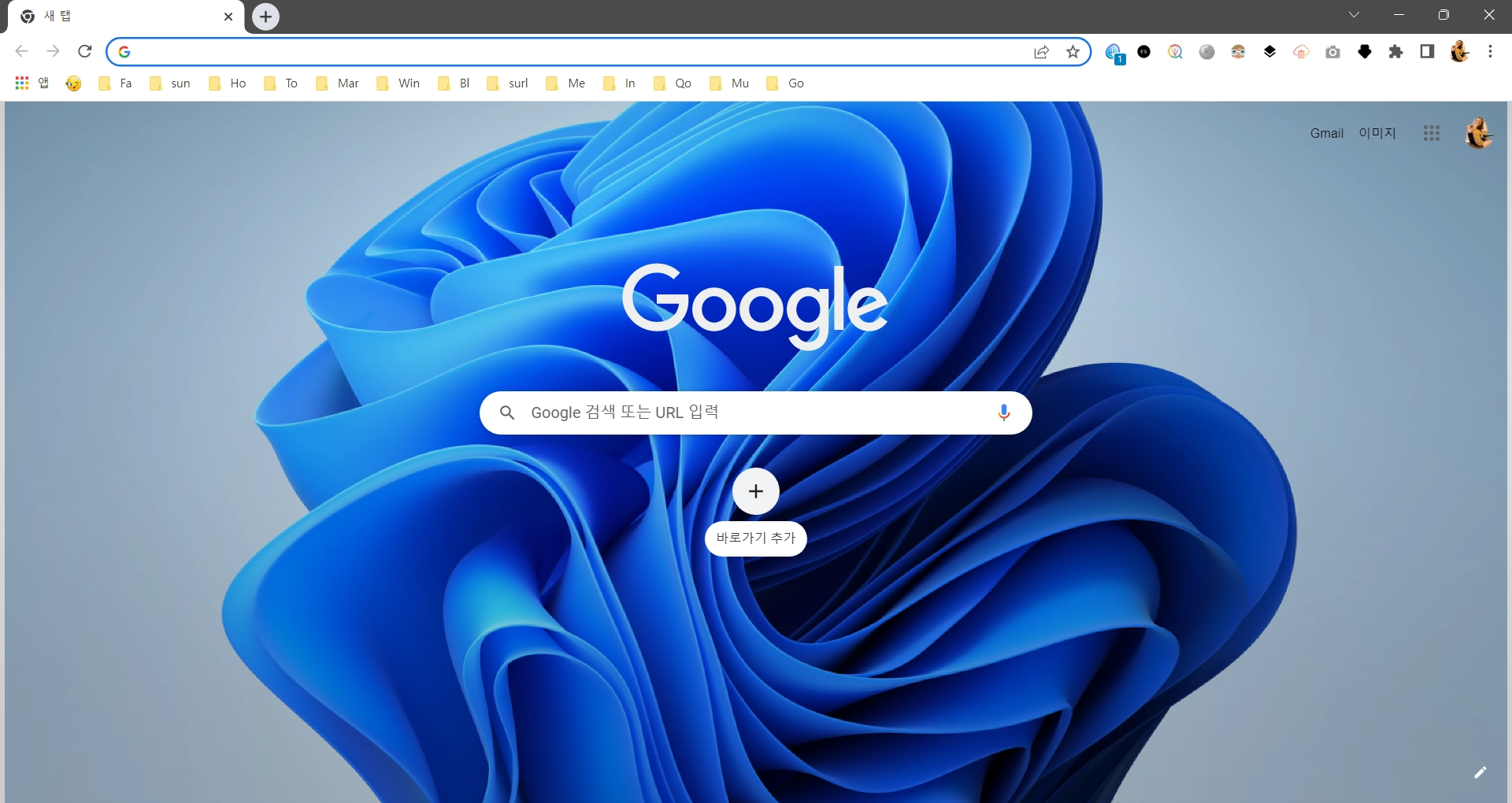Open the Gmail link

(1326, 133)
